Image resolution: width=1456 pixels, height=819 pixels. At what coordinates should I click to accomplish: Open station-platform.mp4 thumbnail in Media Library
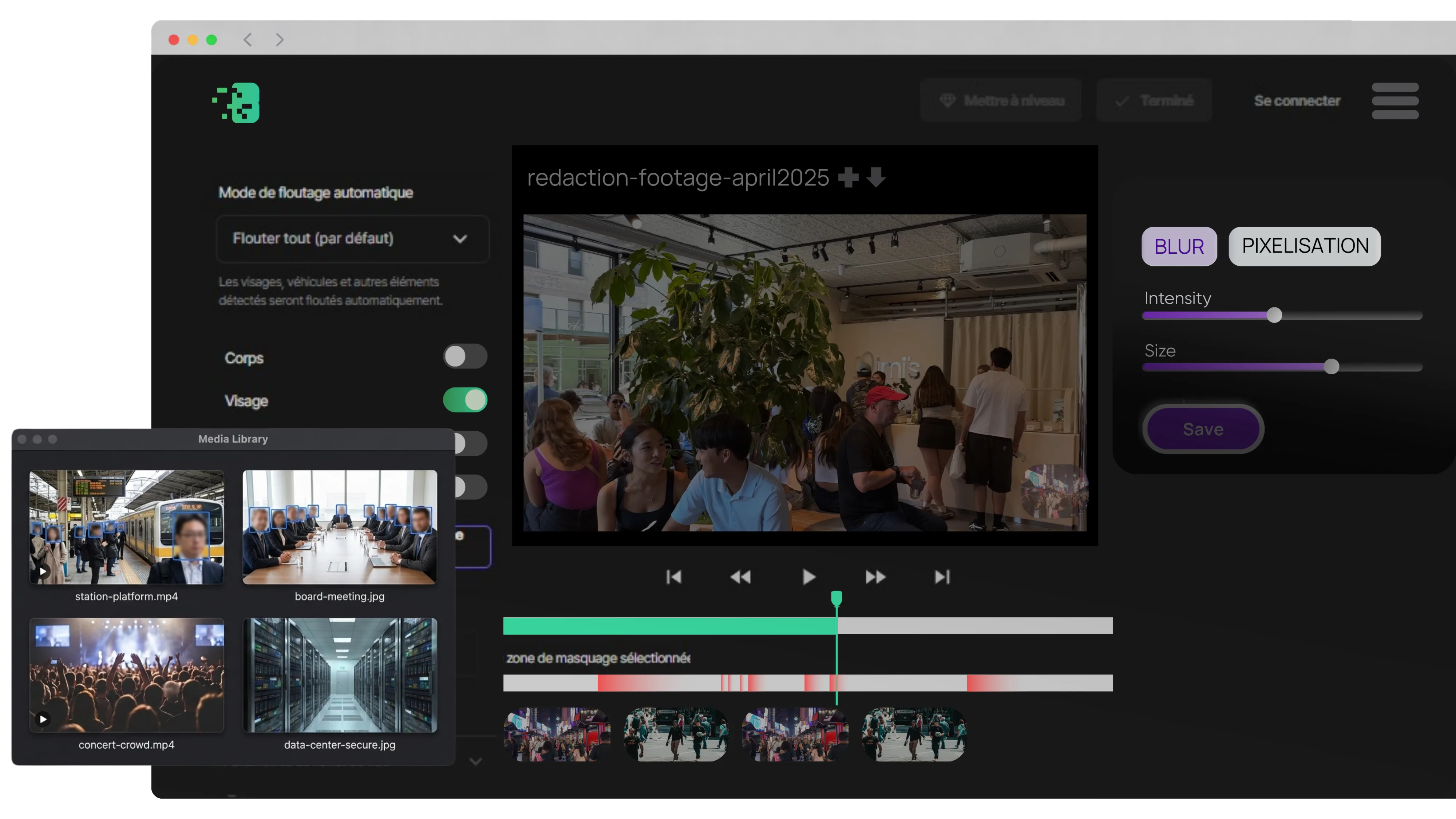pyautogui.click(x=127, y=527)
